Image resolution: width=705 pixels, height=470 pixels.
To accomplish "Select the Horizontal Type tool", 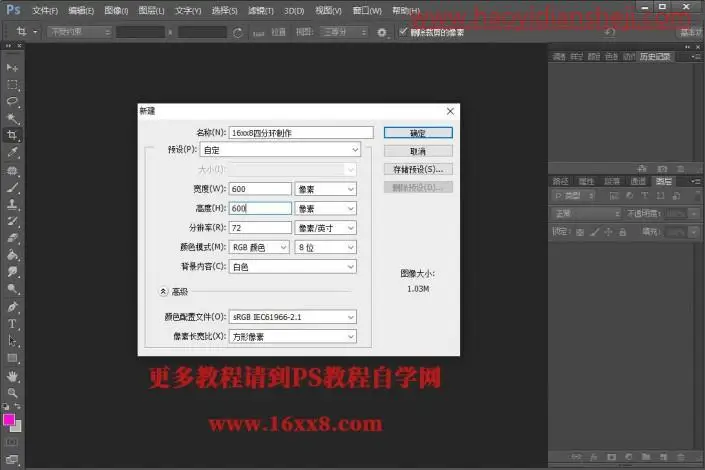I will (12, 324).
